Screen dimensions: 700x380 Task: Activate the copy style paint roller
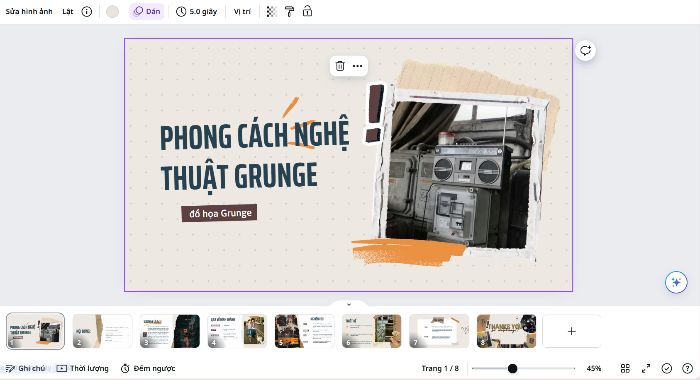pyautogui.click(x=289, y=12)
